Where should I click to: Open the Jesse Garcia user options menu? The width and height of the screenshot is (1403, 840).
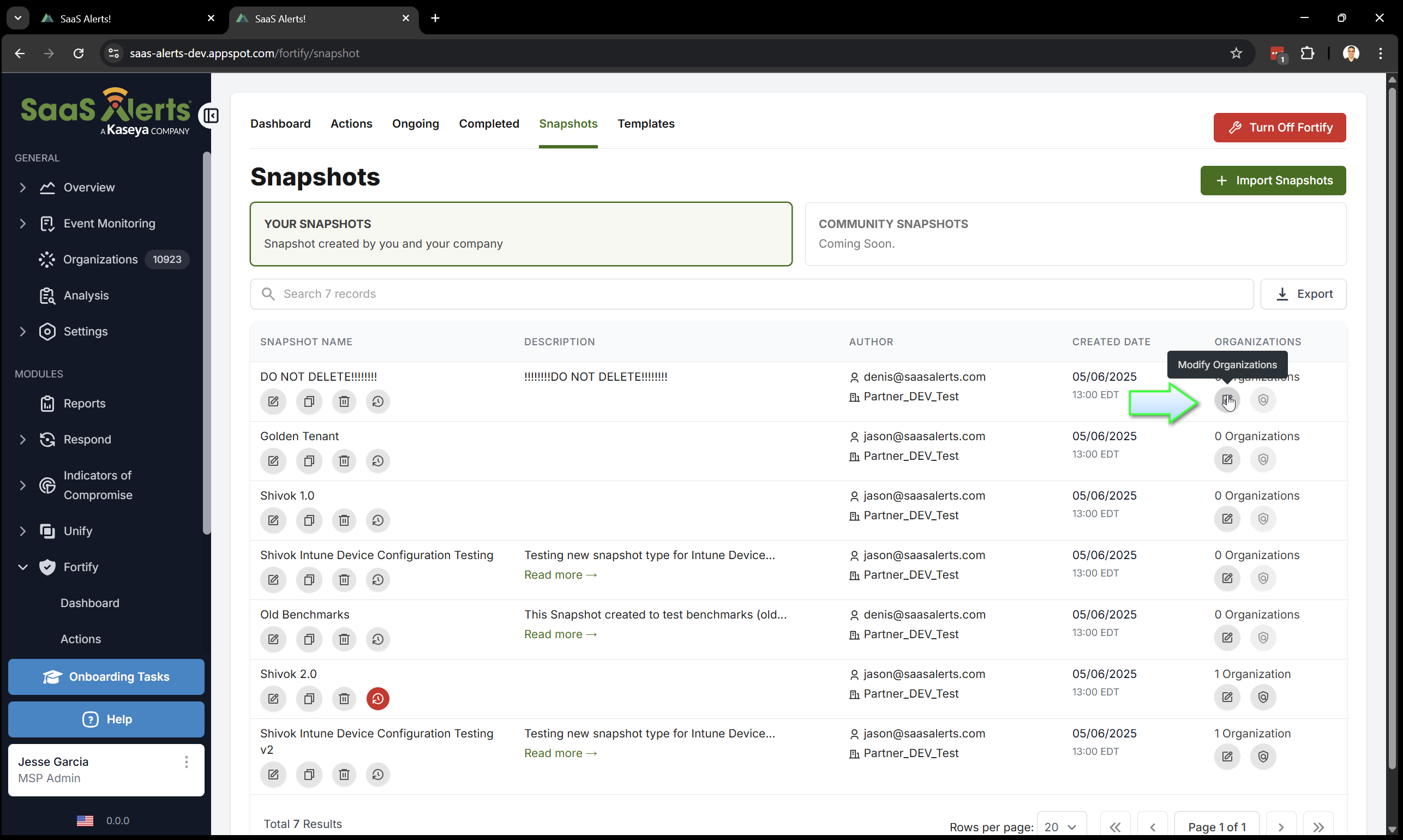point(186,762)
